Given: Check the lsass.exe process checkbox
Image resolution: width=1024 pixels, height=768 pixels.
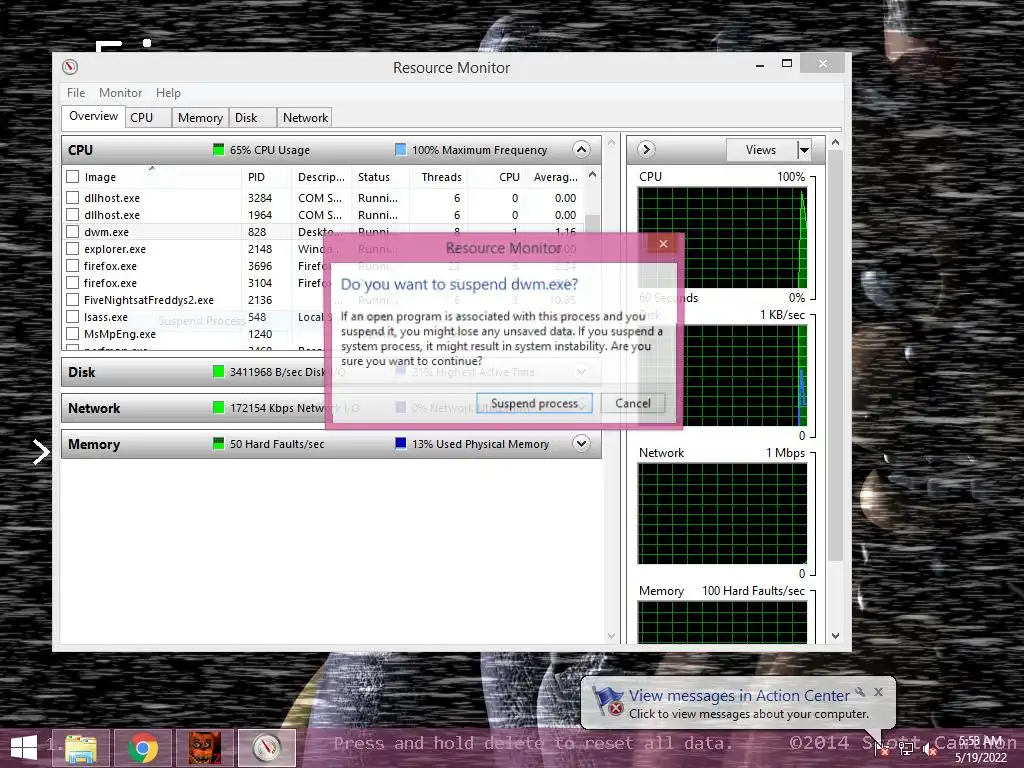Looking at the screenshot, I should click(x=72, y=316).
